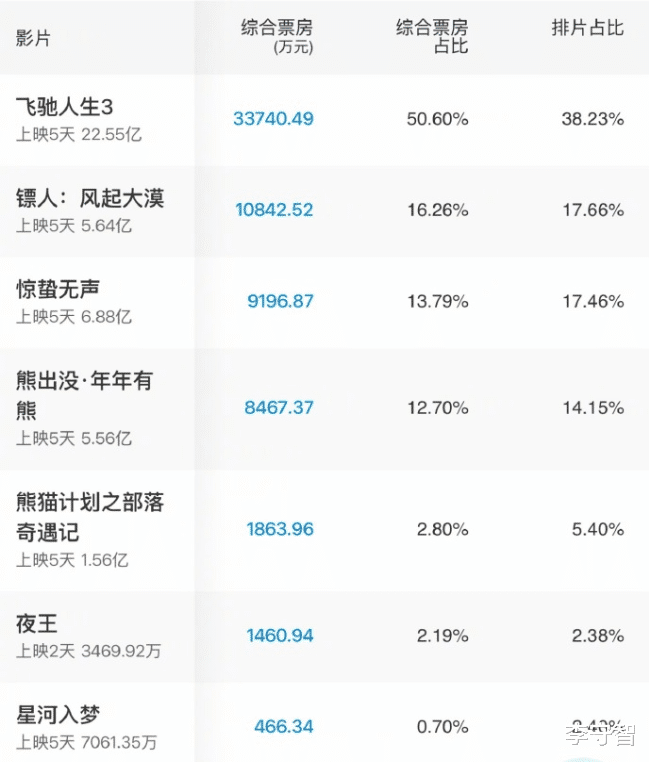The width and height of the screenshot is (649, 762).
Task: Click box office figure 10842.52
Action: (x=274, y=210)
